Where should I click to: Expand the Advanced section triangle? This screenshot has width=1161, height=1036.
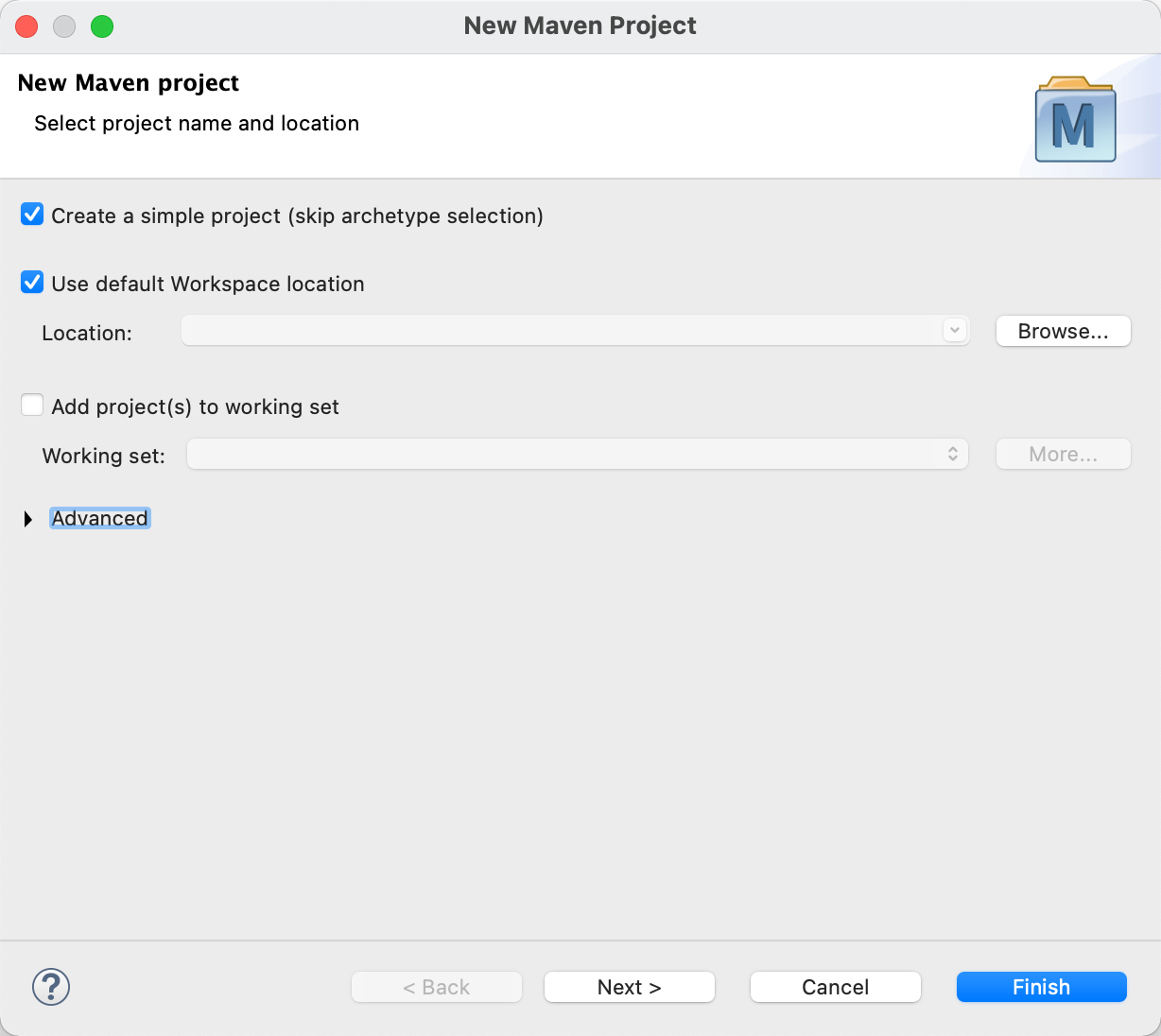[x=28, y=519]
